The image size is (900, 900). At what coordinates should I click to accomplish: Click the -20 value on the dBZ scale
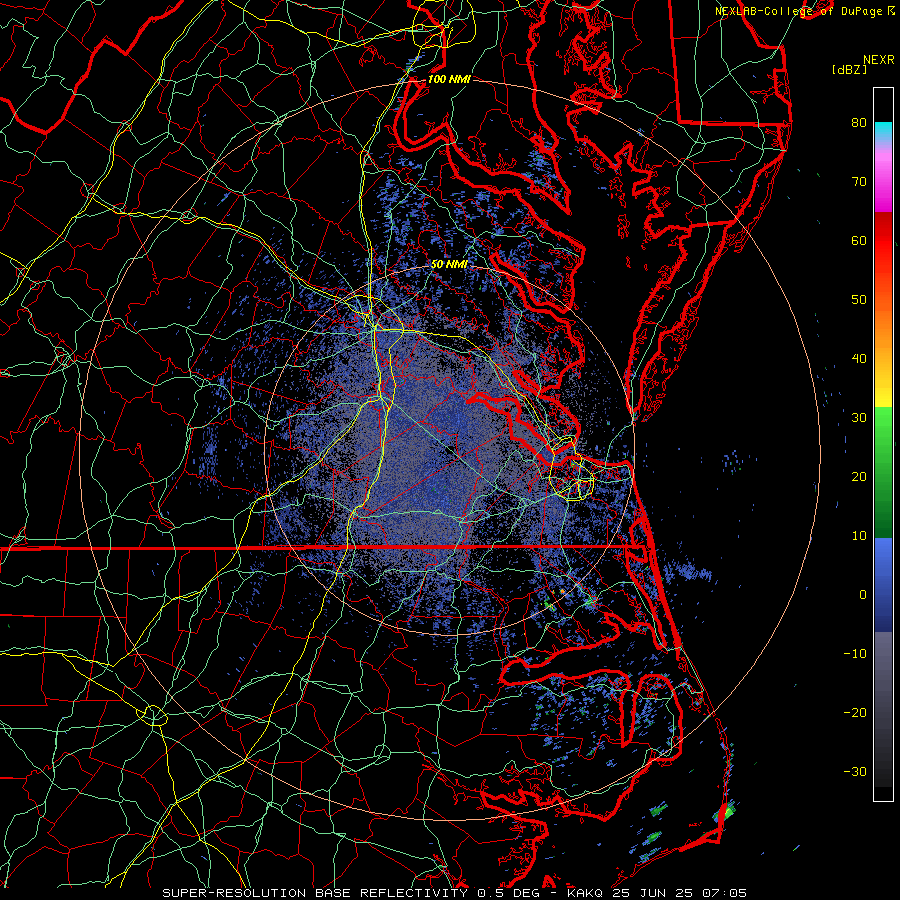(x=855, y=712)
